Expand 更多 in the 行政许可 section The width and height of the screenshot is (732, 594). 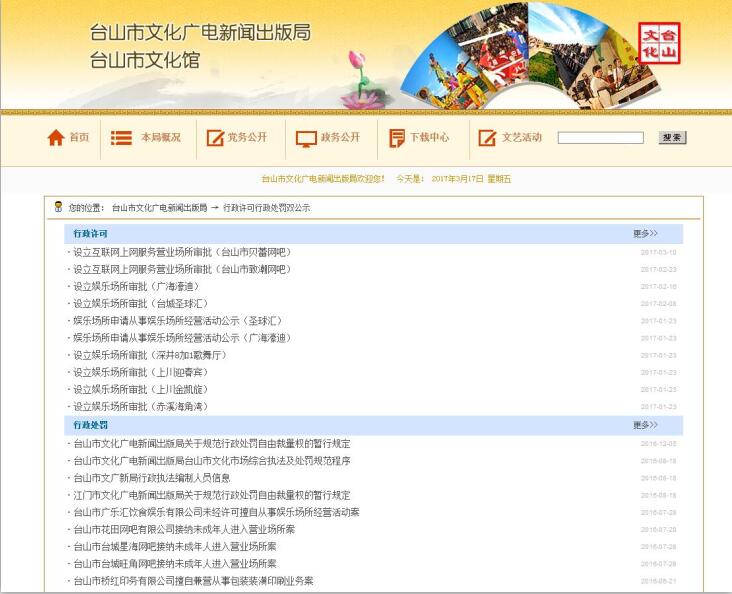click(x=645, y=234)
